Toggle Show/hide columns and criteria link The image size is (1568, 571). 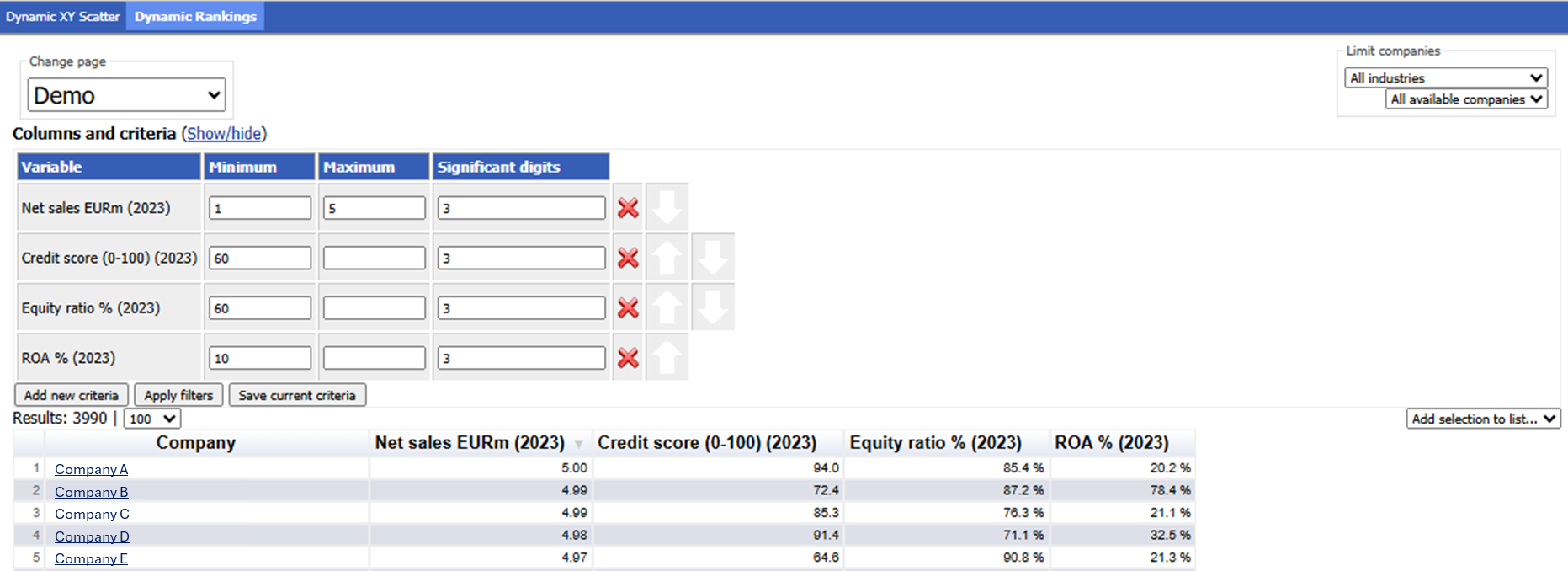click(x=224, y=133)
